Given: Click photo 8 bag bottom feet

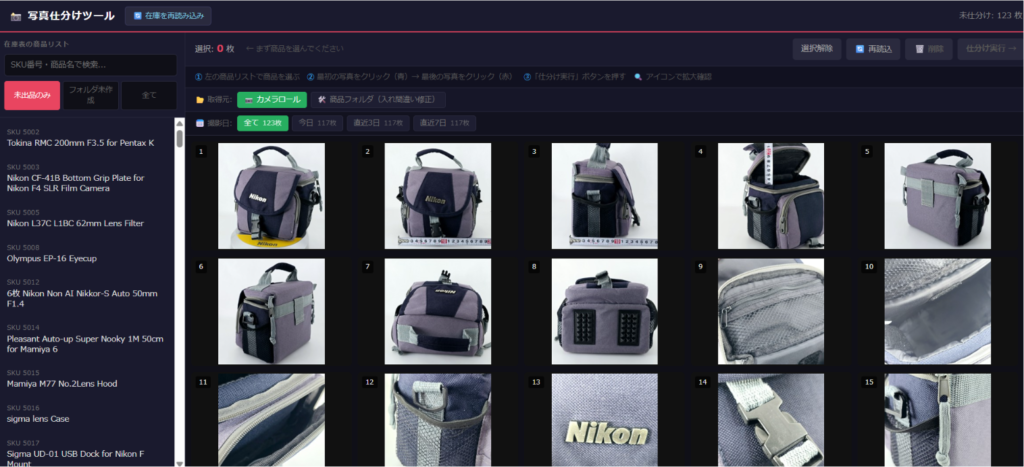Looking at the screenshot, I should click(605, 312).
